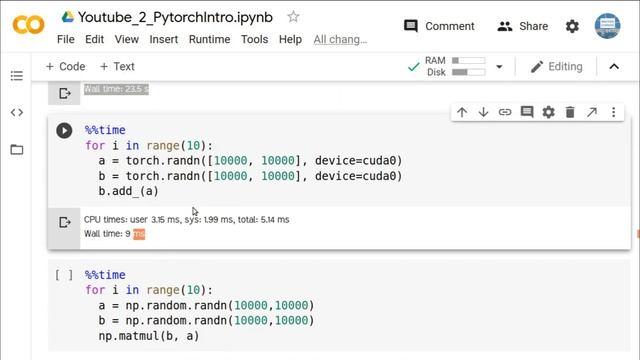Open notebook settings gear in header
The width and height of the screenshot is (640, 360).
572,26
